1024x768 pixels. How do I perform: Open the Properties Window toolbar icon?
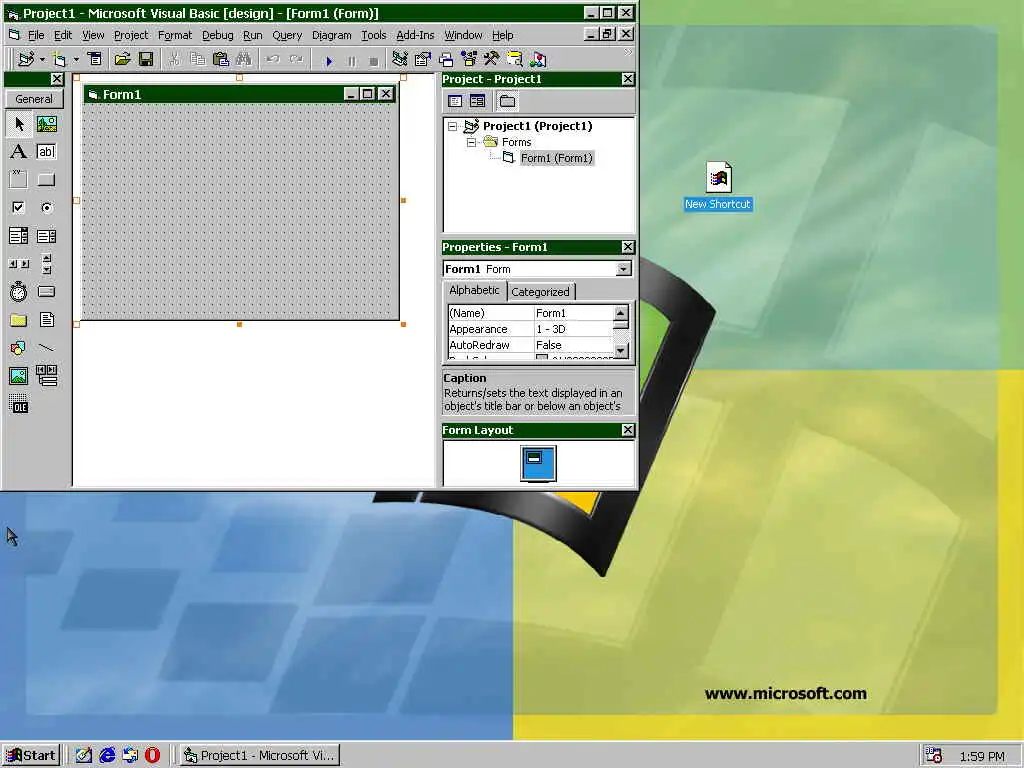423,60
